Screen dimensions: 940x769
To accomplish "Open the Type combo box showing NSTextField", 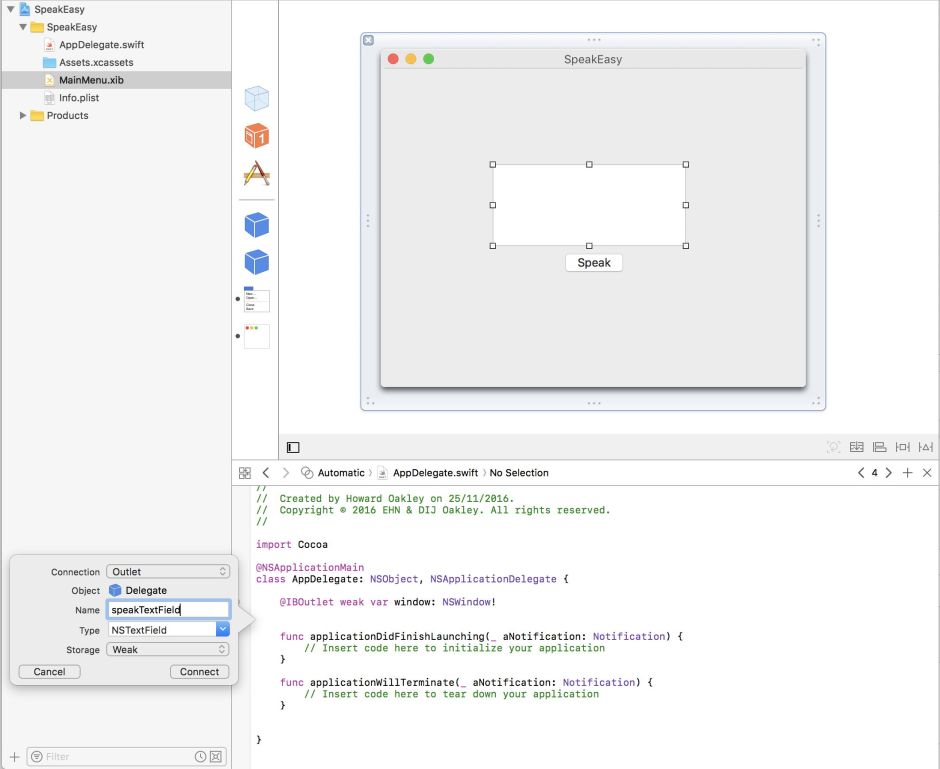I will 167,629.
